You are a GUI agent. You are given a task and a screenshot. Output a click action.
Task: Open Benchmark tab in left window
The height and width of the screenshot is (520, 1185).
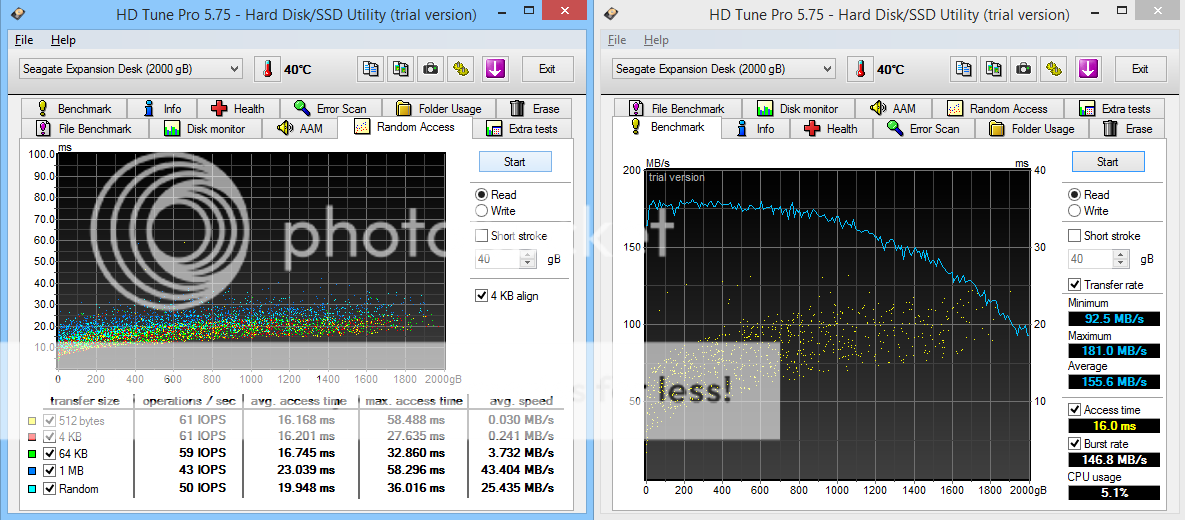coord(75,109)
